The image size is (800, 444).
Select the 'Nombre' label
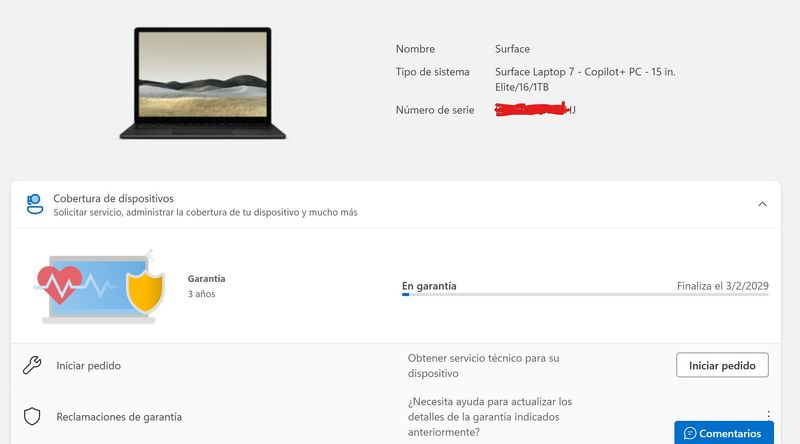(x=415, y=49)
